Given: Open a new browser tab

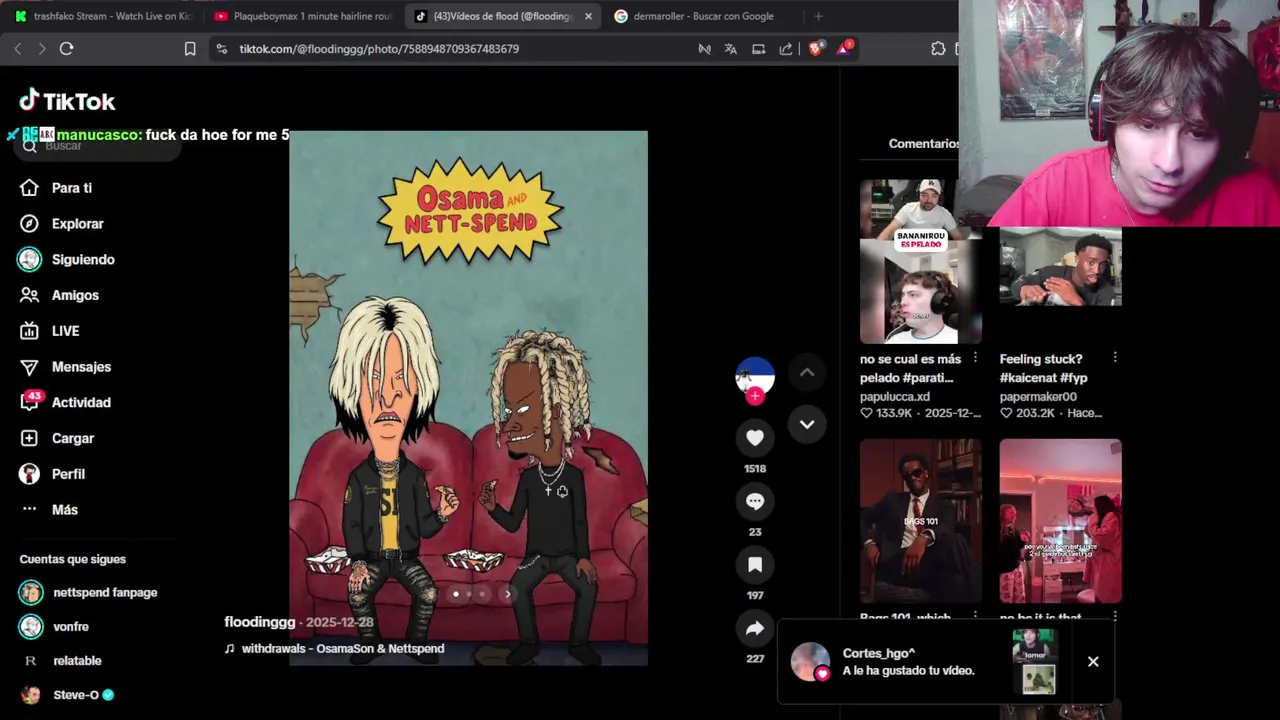Looking at the screenshot, I should [818, 16].
